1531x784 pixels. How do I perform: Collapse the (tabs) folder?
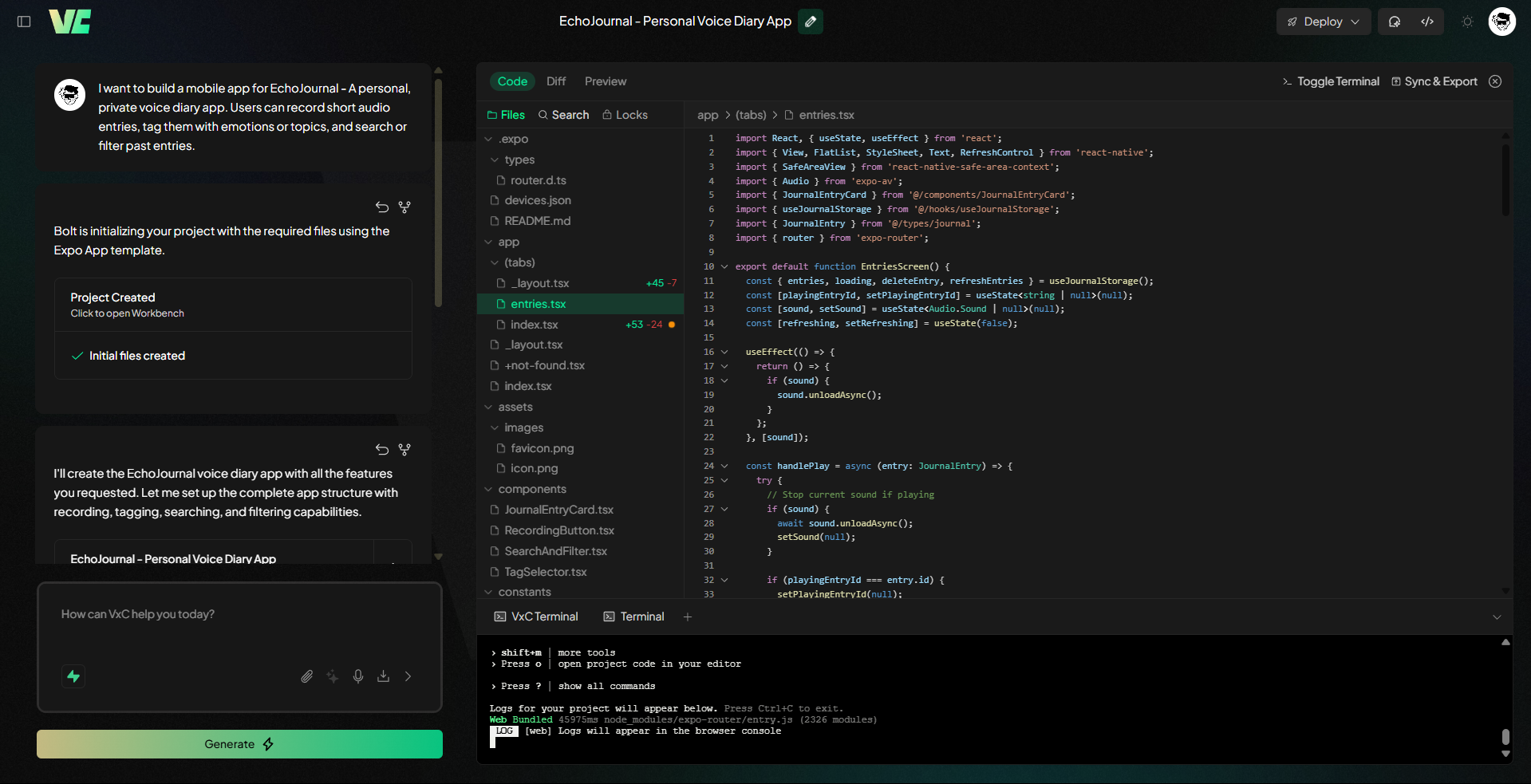click(580, 262)
